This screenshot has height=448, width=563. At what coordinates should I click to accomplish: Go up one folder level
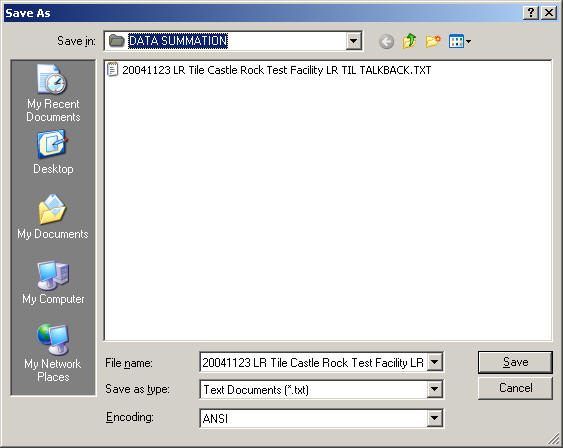pyautogui.click(x=409, y=41)
